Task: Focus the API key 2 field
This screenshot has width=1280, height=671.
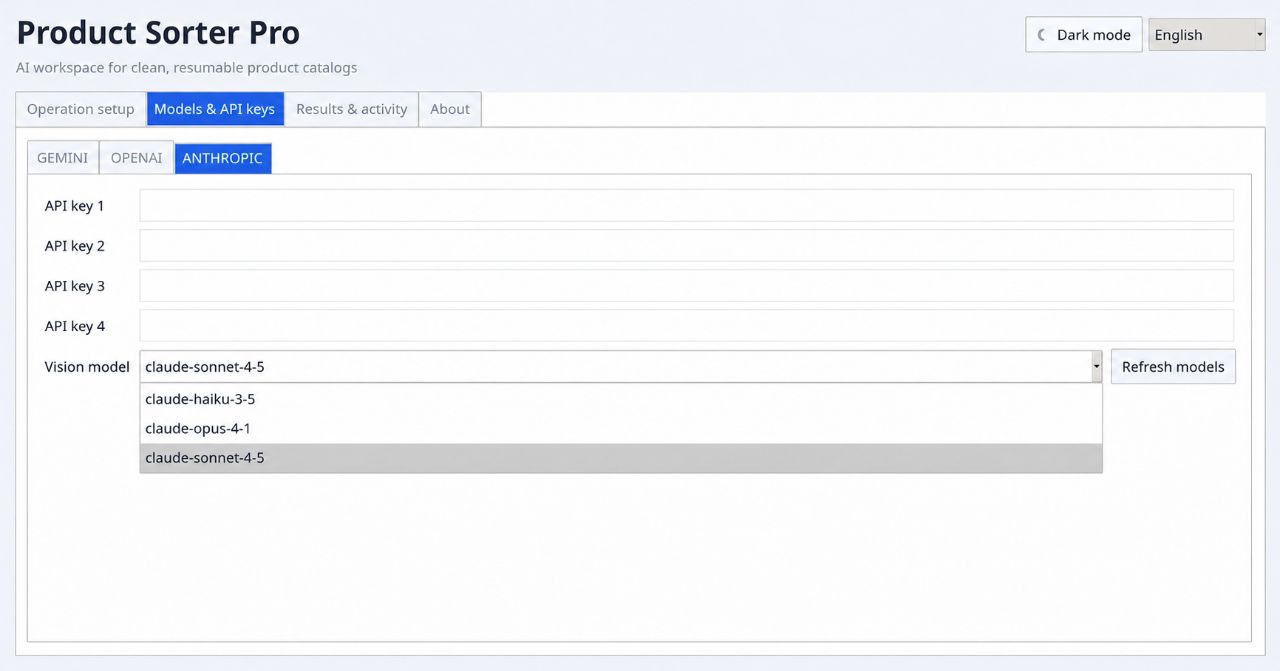Action: [686, 245]
